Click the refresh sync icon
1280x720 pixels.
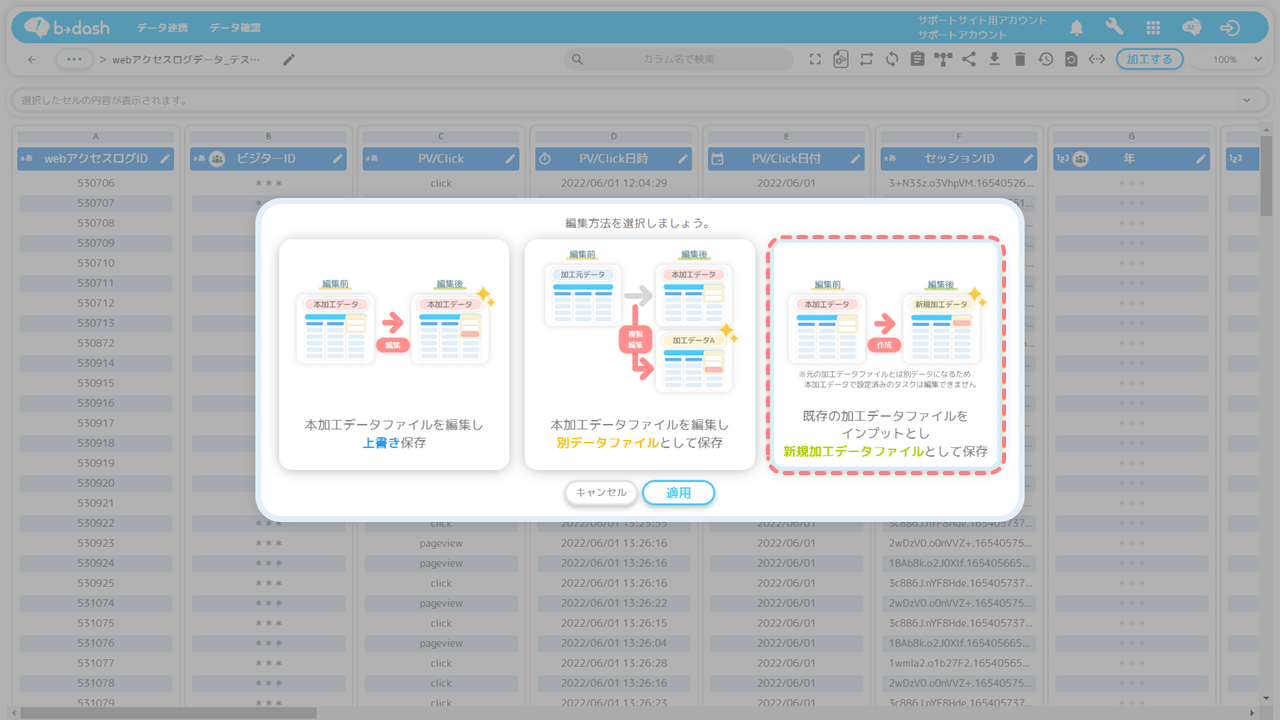892,60
